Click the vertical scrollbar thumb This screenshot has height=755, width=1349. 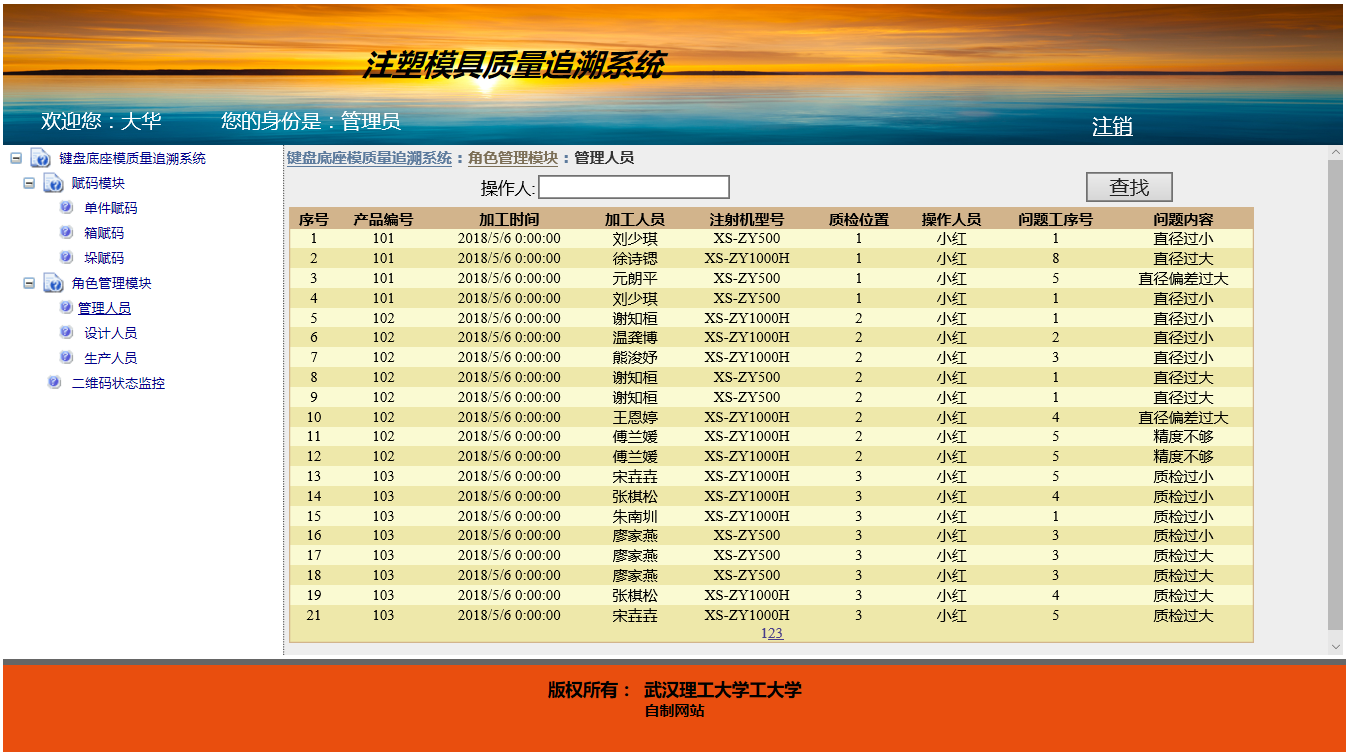pos(1335,394)
